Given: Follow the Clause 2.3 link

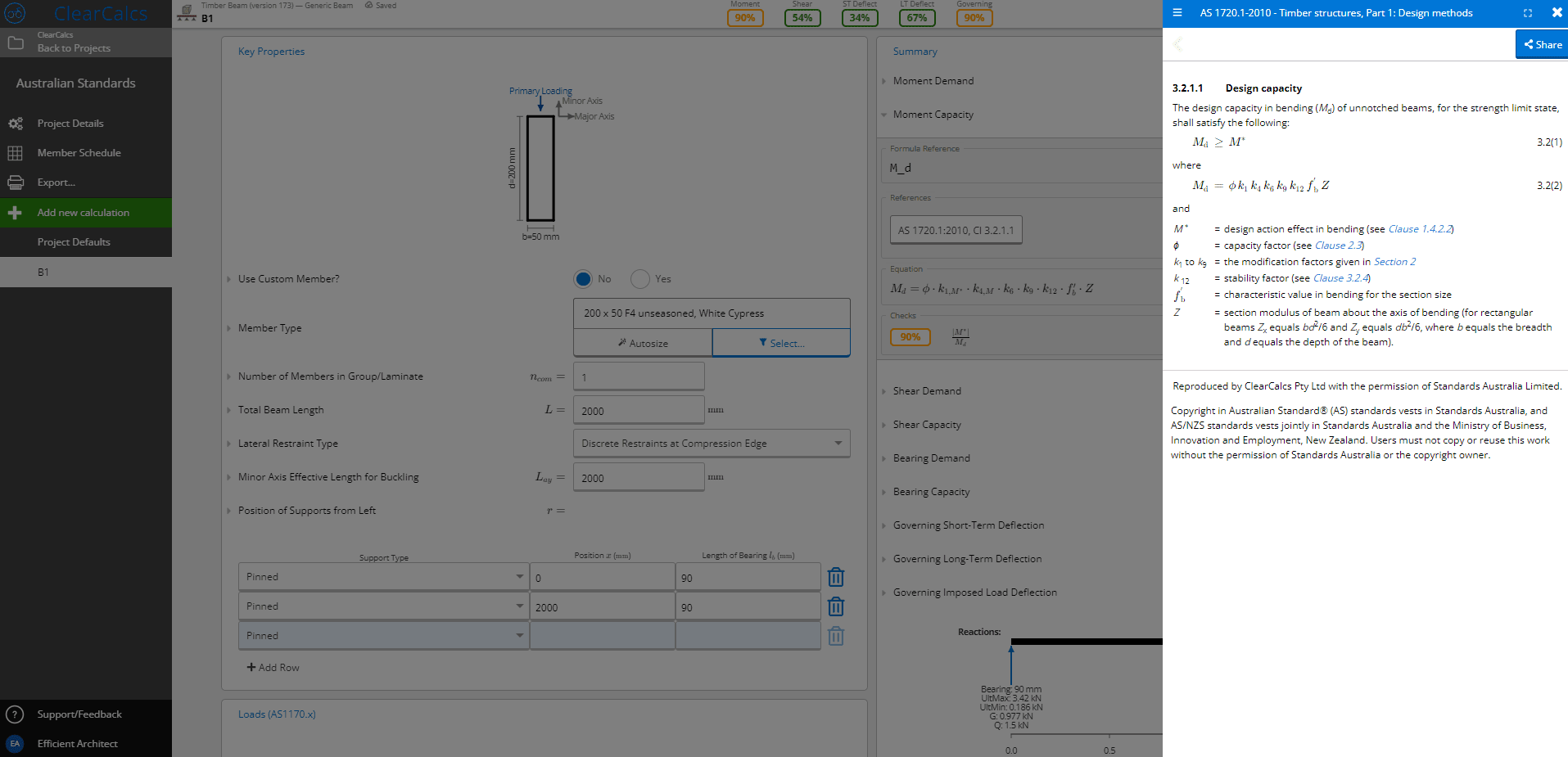Looking at the screenshot, I should [x=1339, y=246].
